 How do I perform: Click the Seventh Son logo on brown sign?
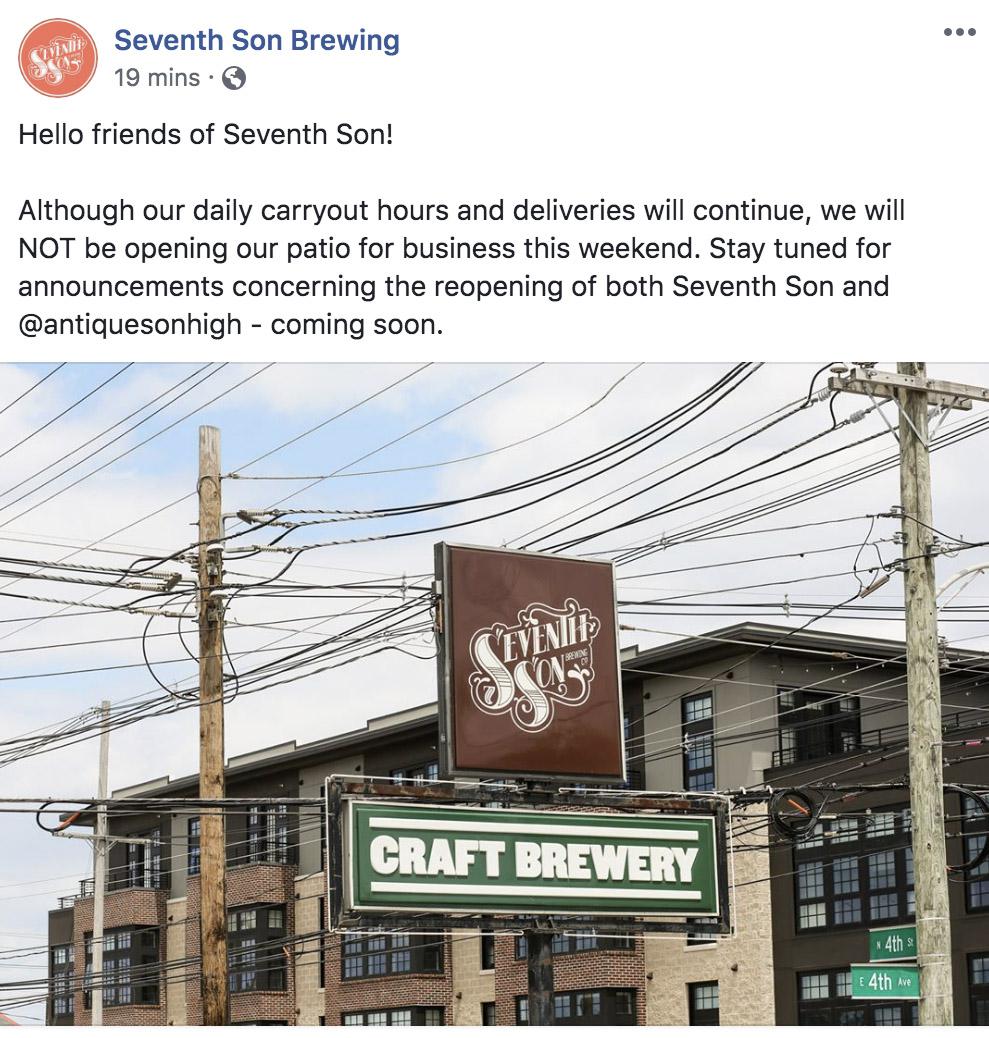tap(534, 665)
